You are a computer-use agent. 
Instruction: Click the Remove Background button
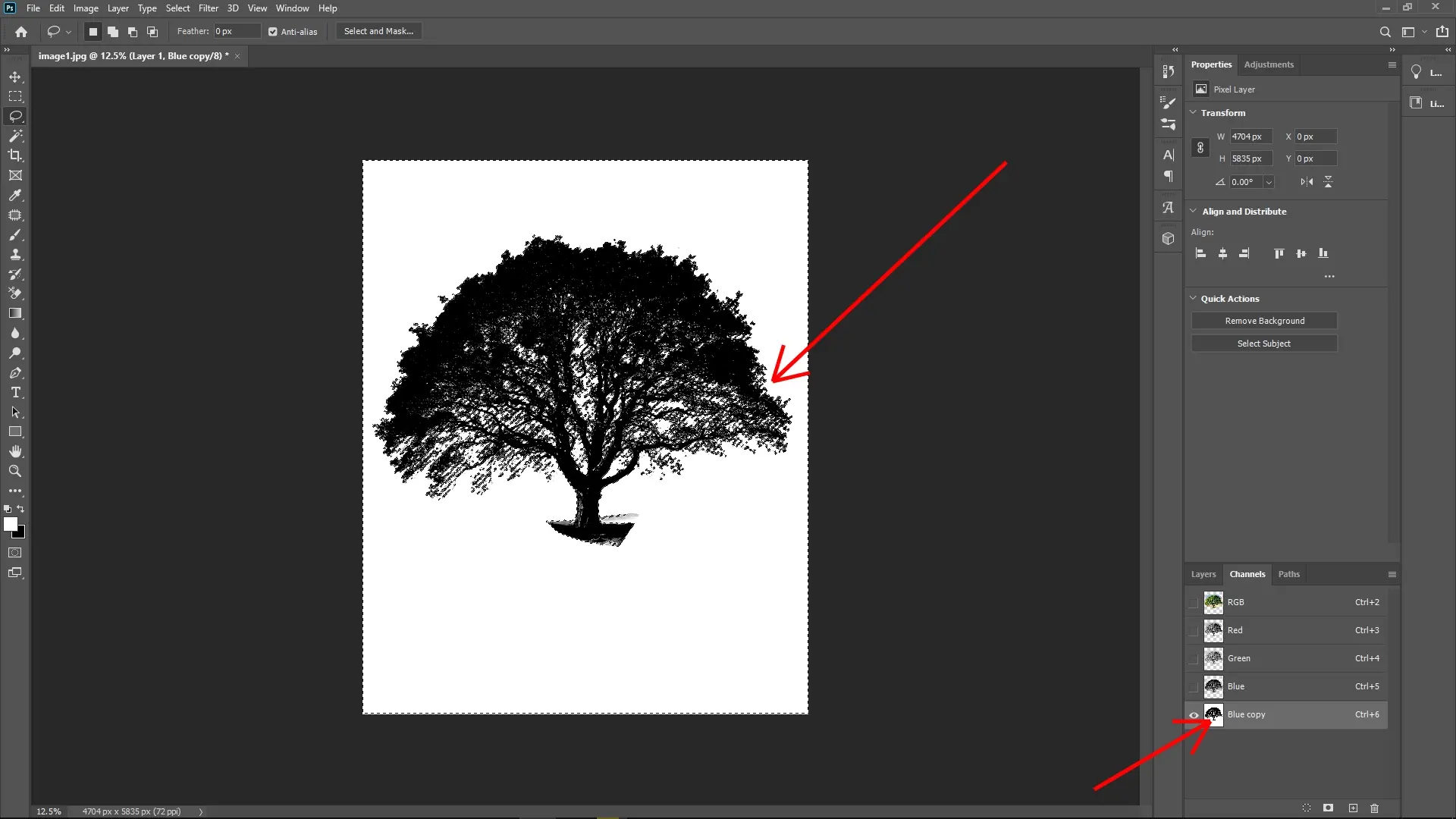coord(1264,320)
